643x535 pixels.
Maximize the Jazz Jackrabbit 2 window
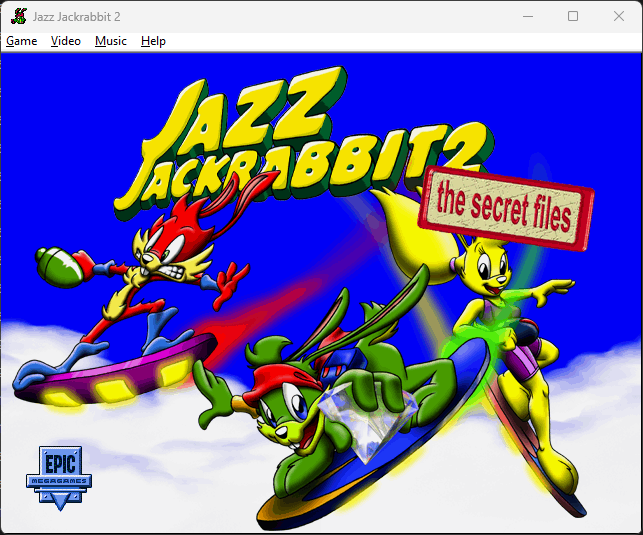[573, 16]
